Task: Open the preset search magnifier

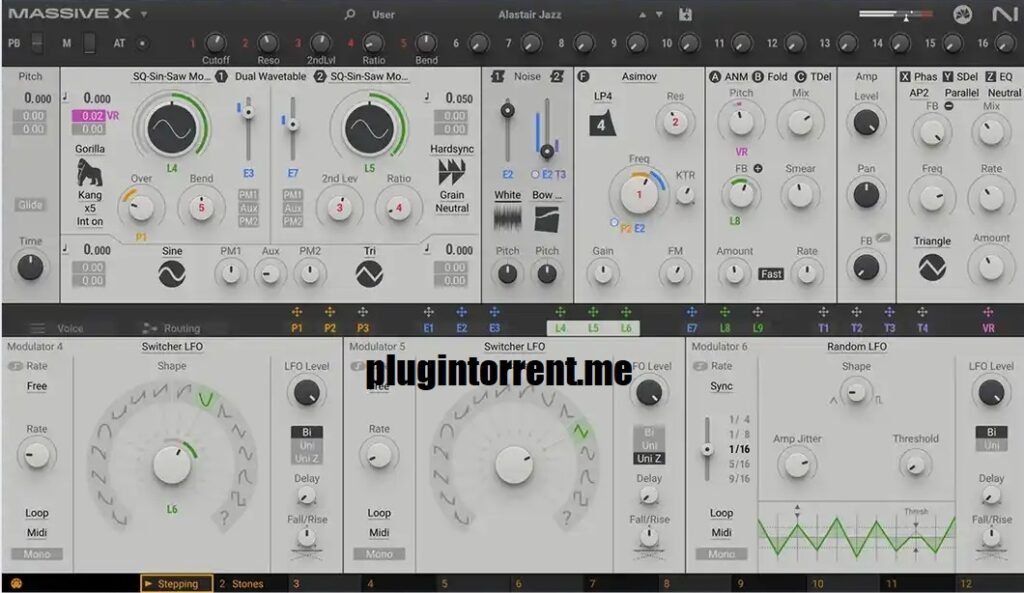Action: tap(349, 14)
